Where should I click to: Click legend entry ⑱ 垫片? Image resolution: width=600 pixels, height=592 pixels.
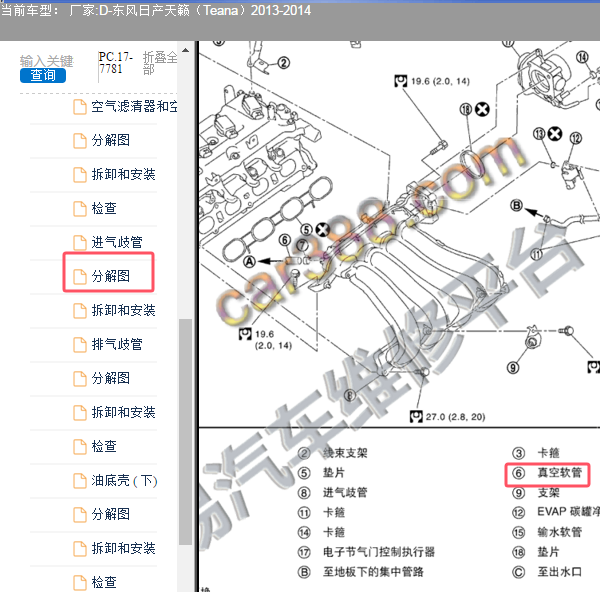536,552
